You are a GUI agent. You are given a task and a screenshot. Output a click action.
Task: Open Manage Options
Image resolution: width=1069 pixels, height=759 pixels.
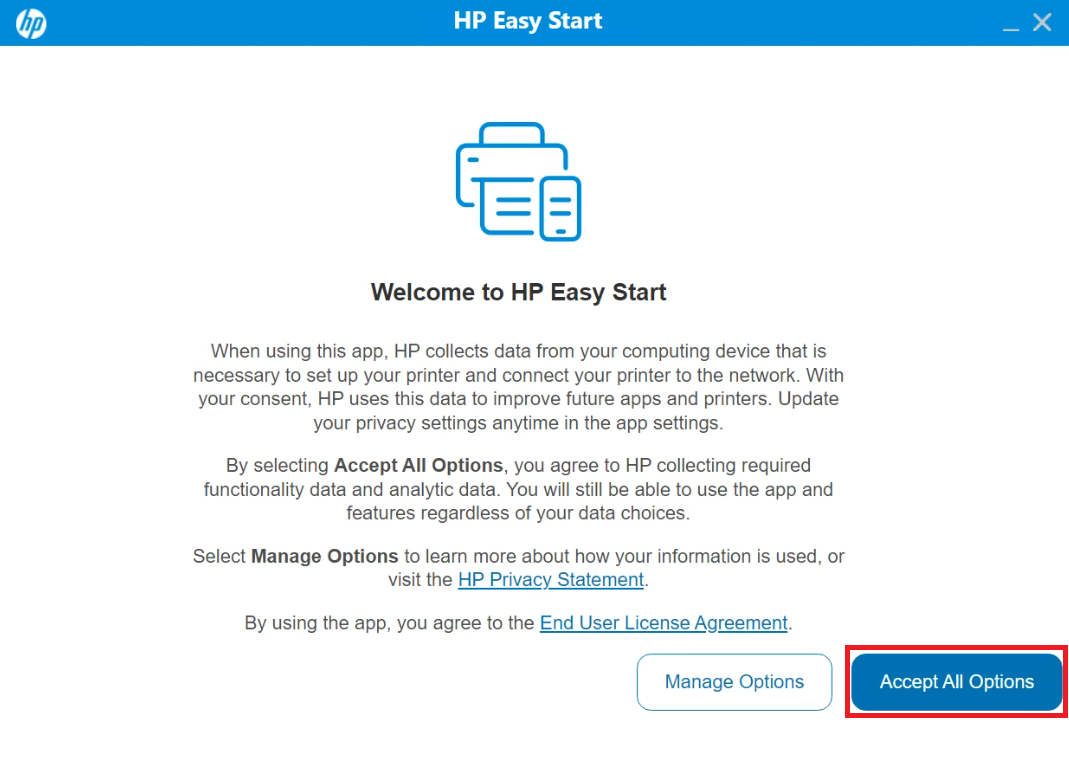click(734, 682)
